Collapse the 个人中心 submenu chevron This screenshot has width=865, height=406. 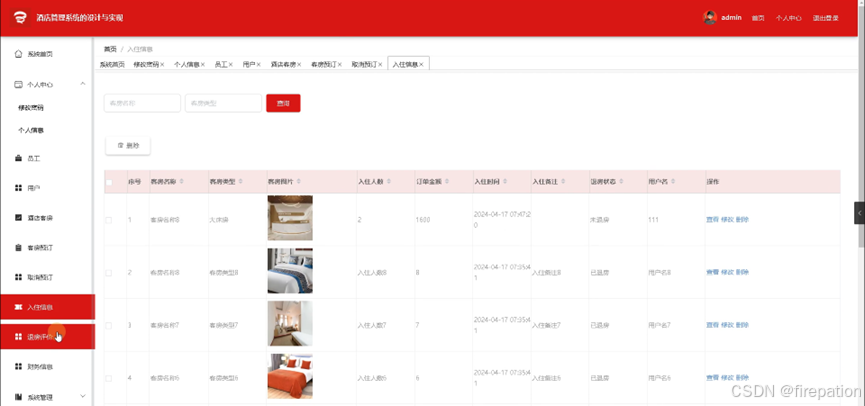(x=83, y=84)
